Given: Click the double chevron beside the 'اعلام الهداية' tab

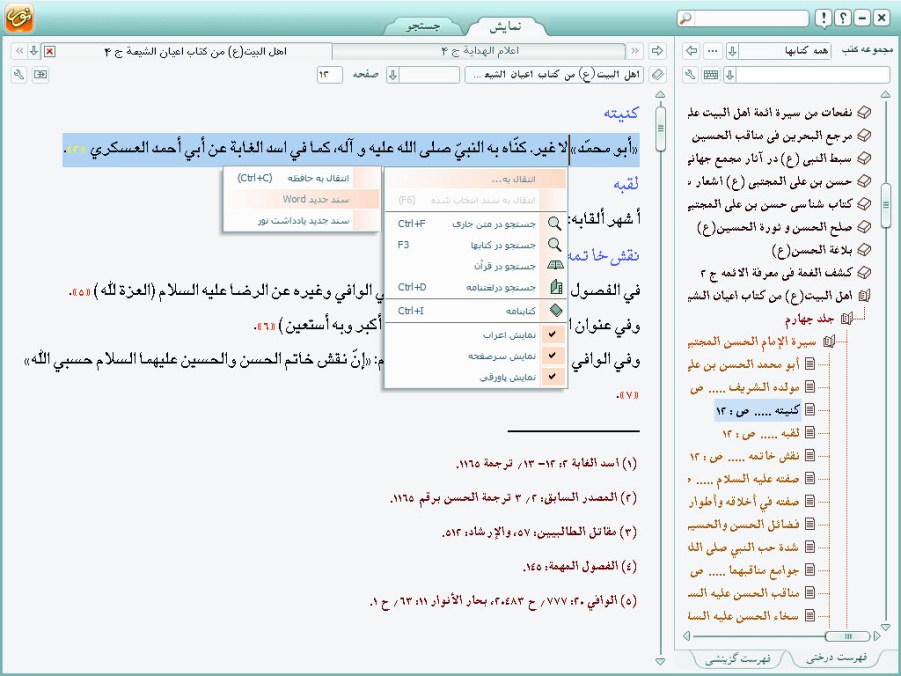Looking at the screenshot, I should 634,51.
